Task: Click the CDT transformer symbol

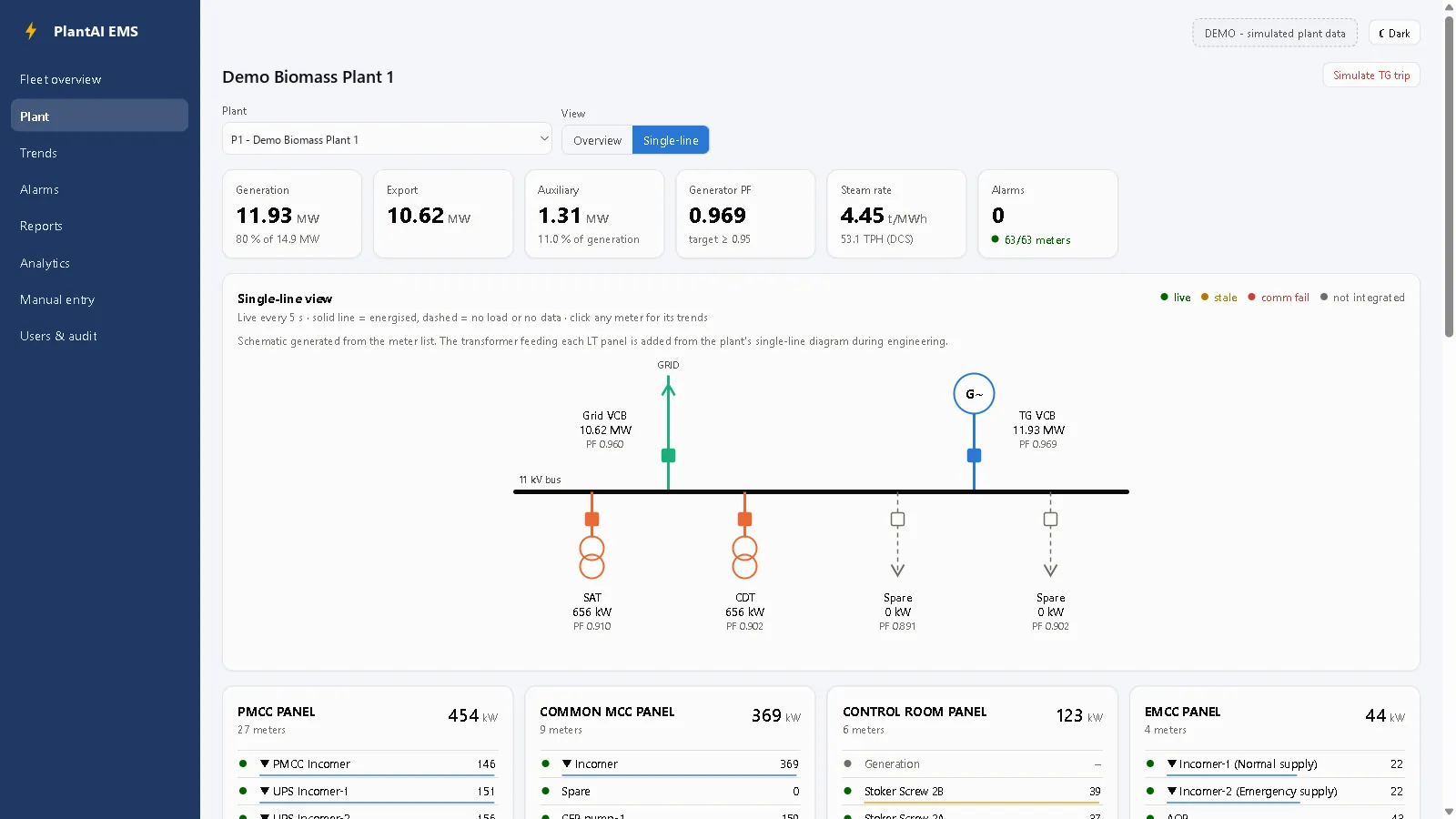Action: (x=744, y=557)
